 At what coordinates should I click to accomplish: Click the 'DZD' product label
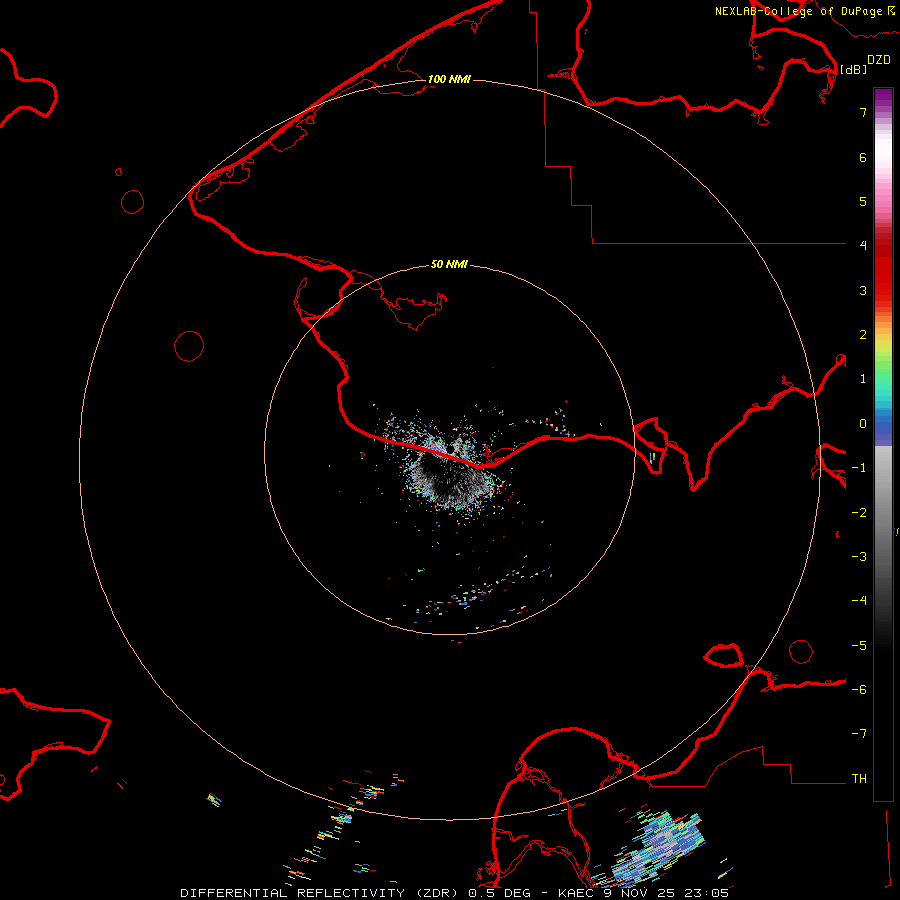tap(879, 60)
